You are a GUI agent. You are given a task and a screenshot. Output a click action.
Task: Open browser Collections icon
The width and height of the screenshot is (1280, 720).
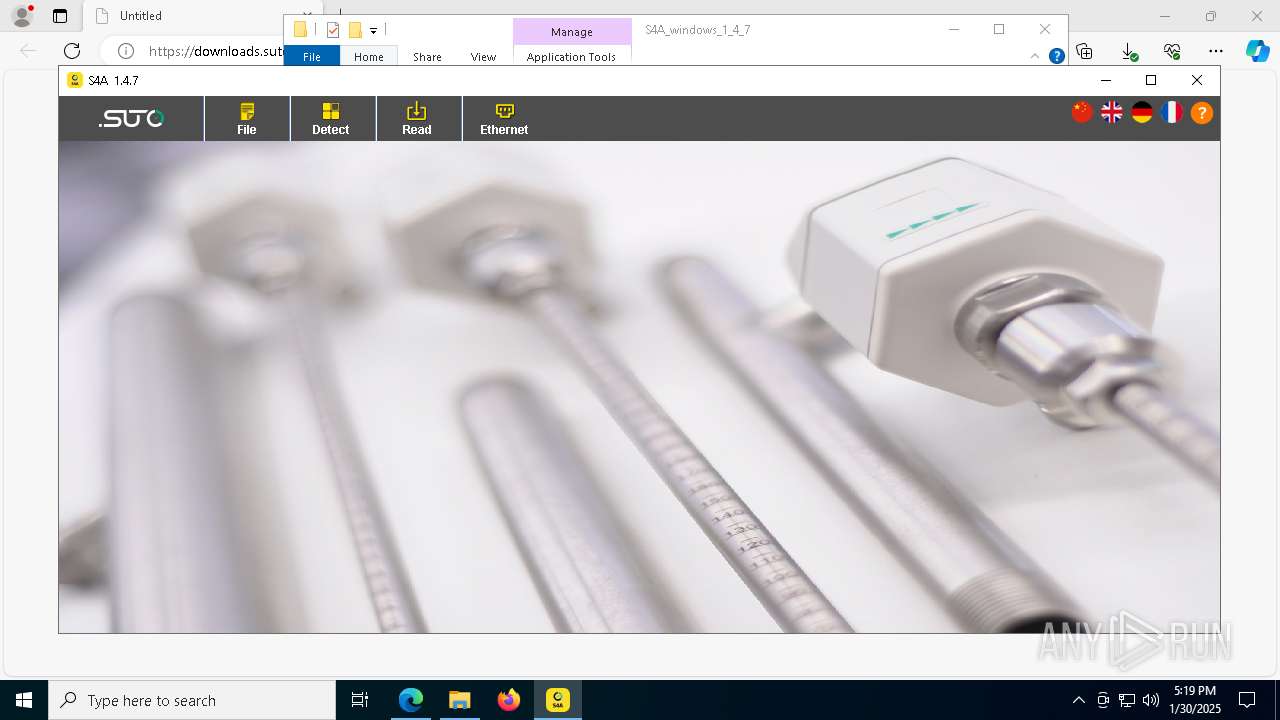pyautogui.click(x=1084, y=51)
